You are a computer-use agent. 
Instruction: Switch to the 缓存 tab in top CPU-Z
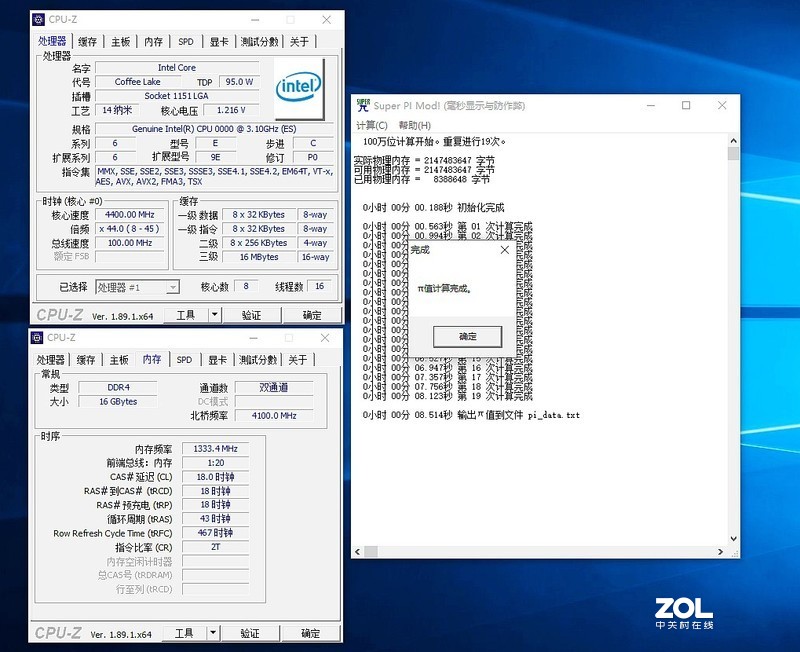point(85,41)
